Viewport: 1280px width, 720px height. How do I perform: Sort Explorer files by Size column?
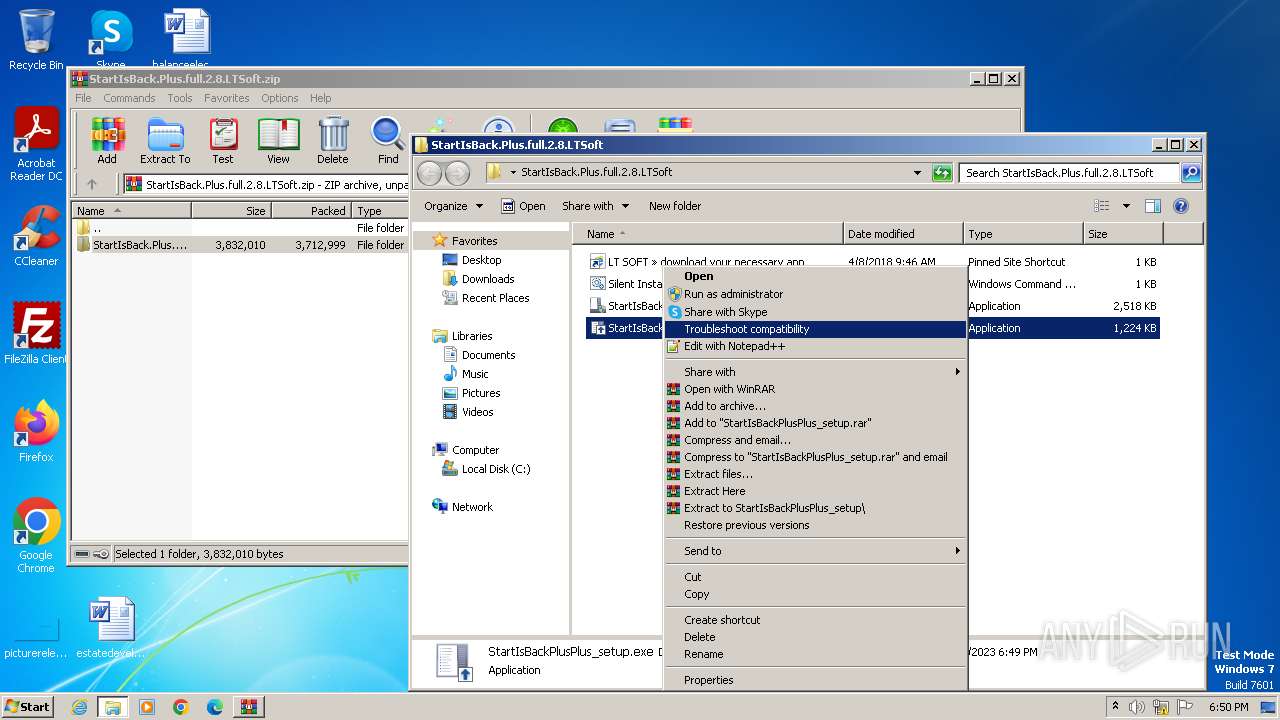pyautogui.click(x=1123, y=234)
